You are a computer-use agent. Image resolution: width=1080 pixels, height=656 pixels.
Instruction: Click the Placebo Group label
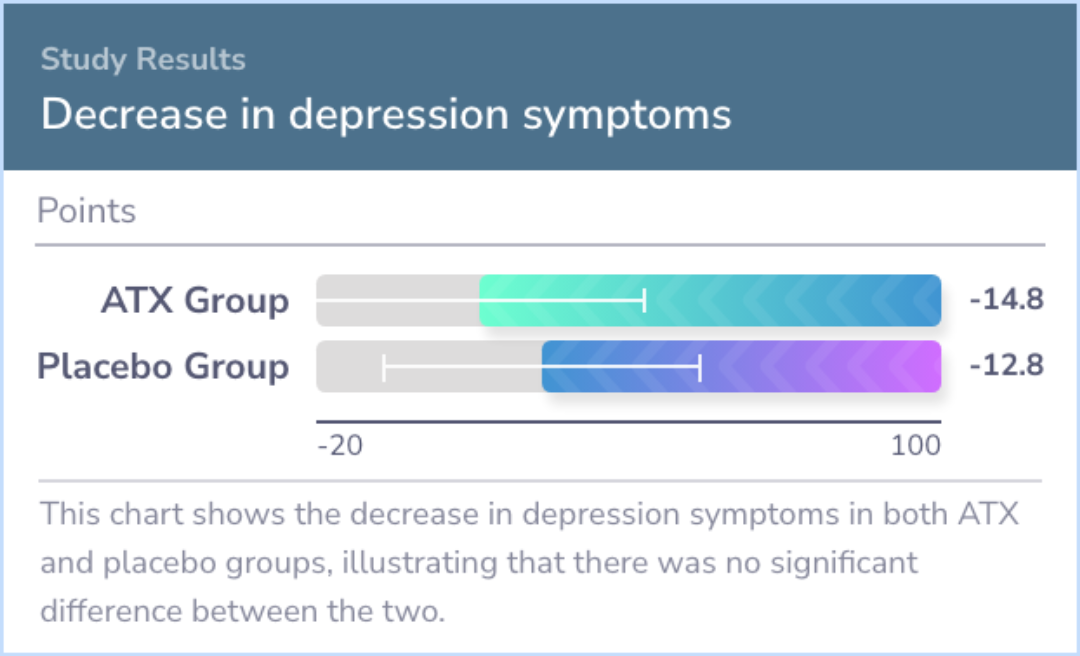pyautogui.click(x=163, y=366)
